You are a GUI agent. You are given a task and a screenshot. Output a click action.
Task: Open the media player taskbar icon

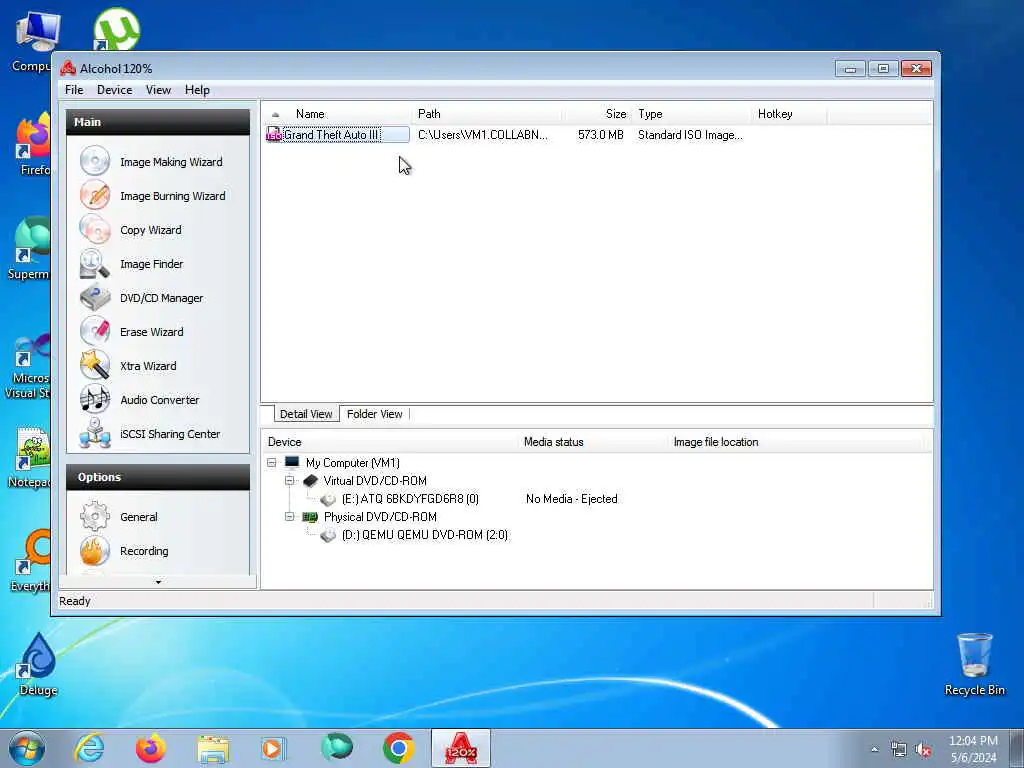point(273,748)
